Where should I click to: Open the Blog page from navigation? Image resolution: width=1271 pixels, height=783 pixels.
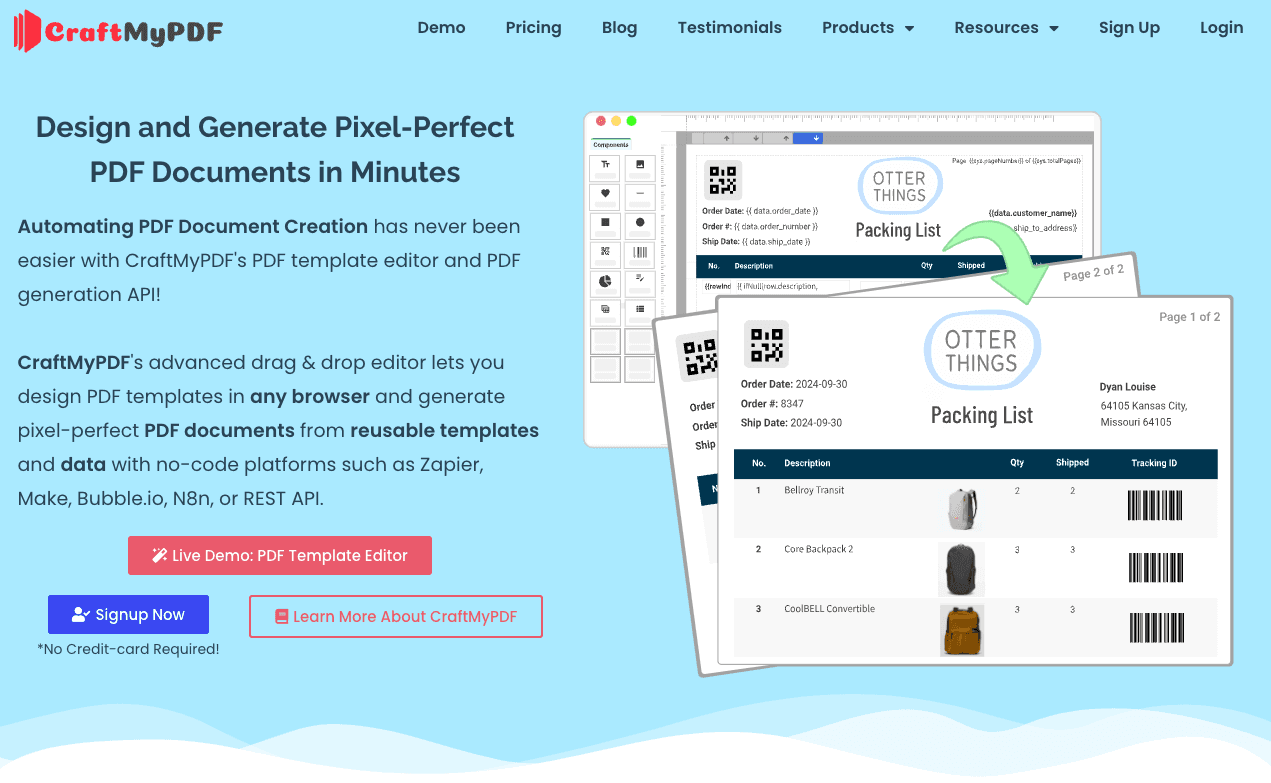(x=619, y=28)
